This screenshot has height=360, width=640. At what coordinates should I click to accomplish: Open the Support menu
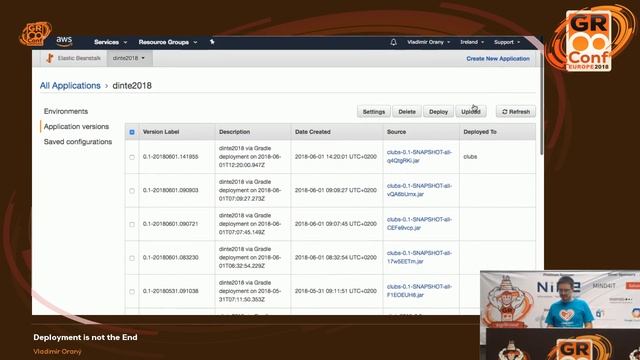pyautogui.click(x=507, y=42)
